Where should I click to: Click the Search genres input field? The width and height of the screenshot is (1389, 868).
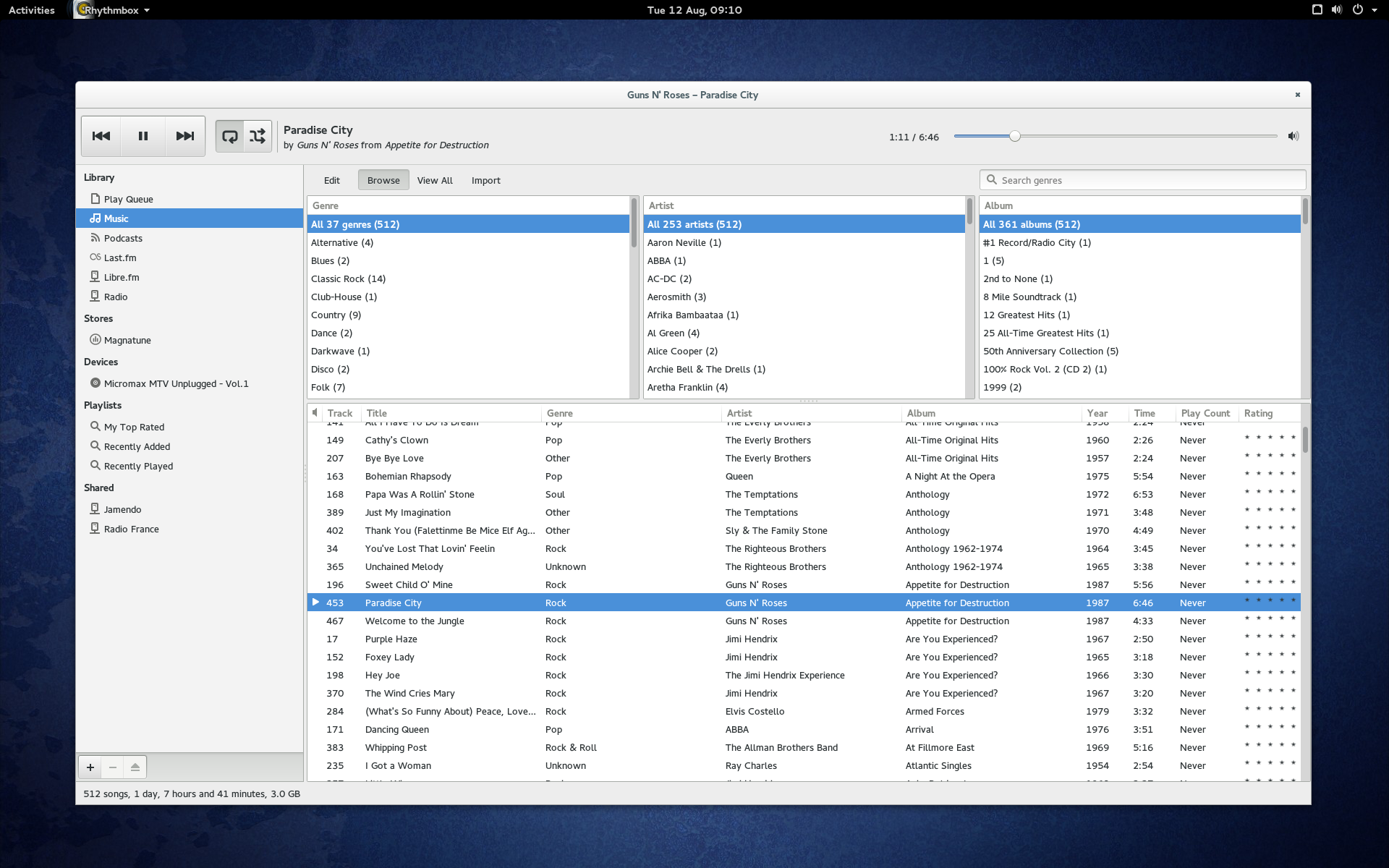(x=1142, y=180)
